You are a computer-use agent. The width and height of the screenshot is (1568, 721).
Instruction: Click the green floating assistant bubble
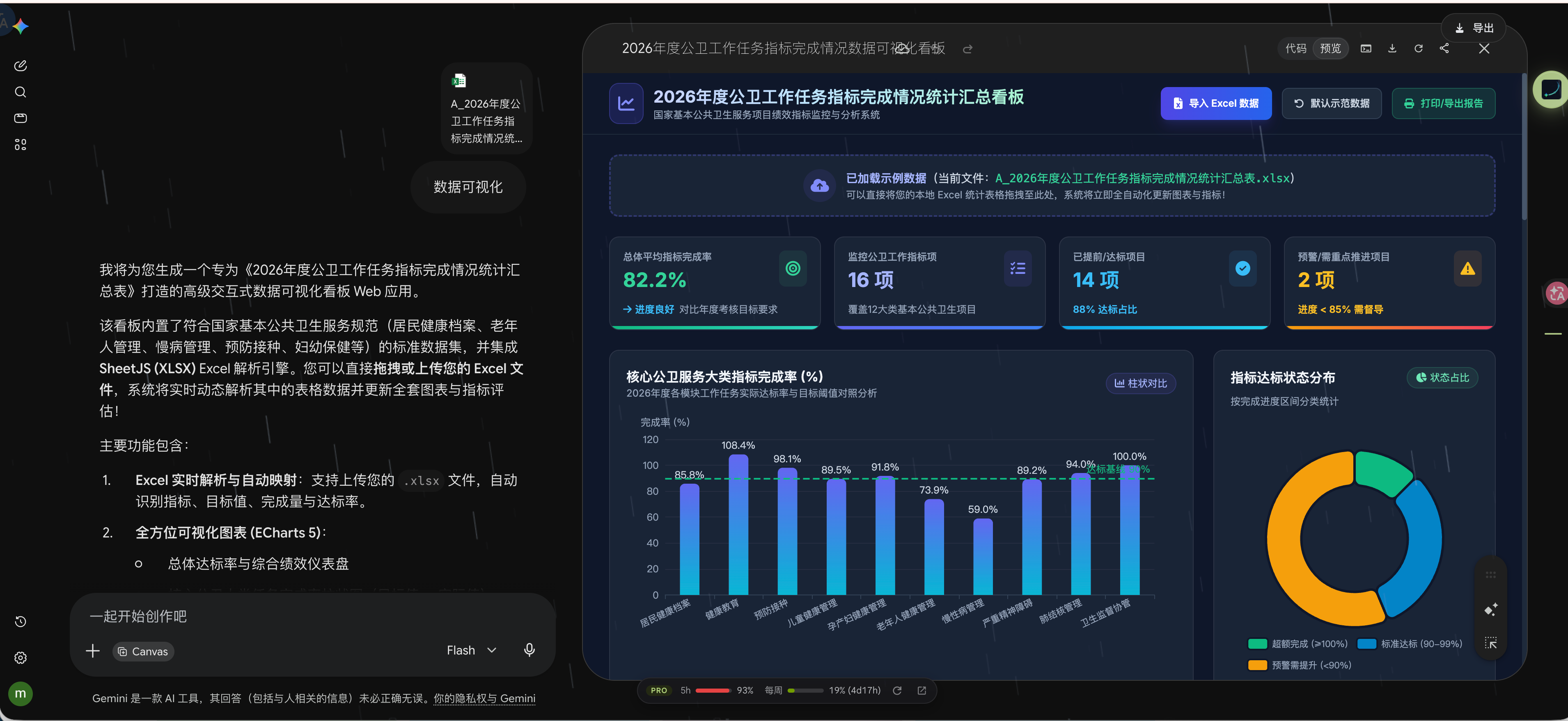1551,90
